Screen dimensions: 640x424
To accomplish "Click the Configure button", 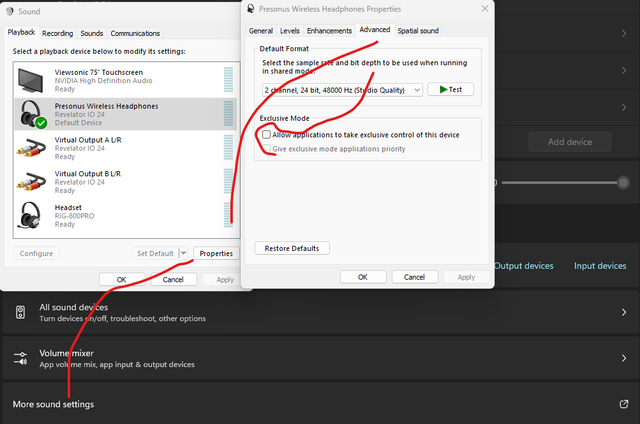I will click(36, 253).
